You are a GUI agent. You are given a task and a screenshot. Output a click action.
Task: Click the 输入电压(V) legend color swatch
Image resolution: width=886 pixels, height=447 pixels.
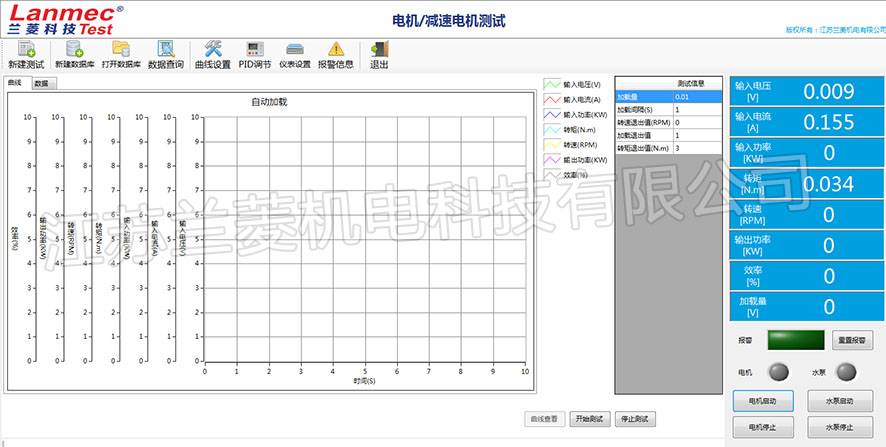tap(552, 85)
